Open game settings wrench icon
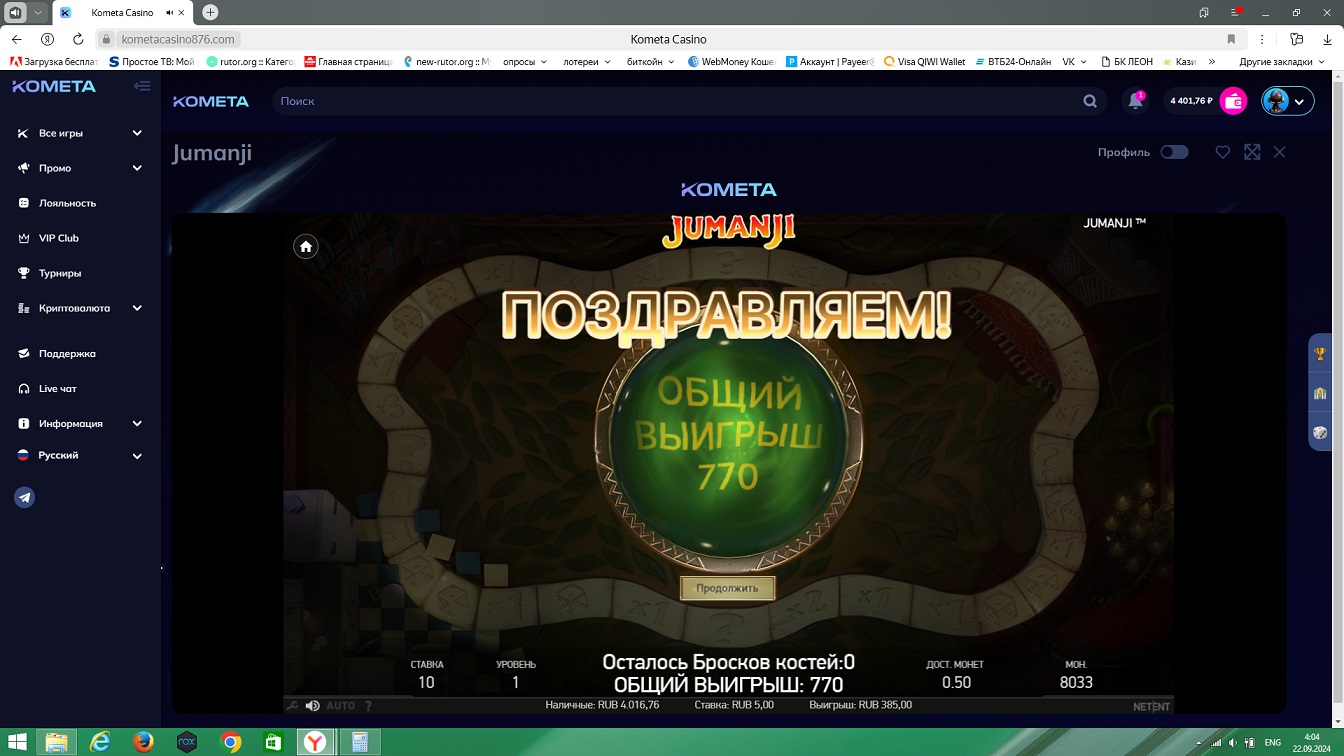Screen dimensions: 1344x756 click(293, 706)
